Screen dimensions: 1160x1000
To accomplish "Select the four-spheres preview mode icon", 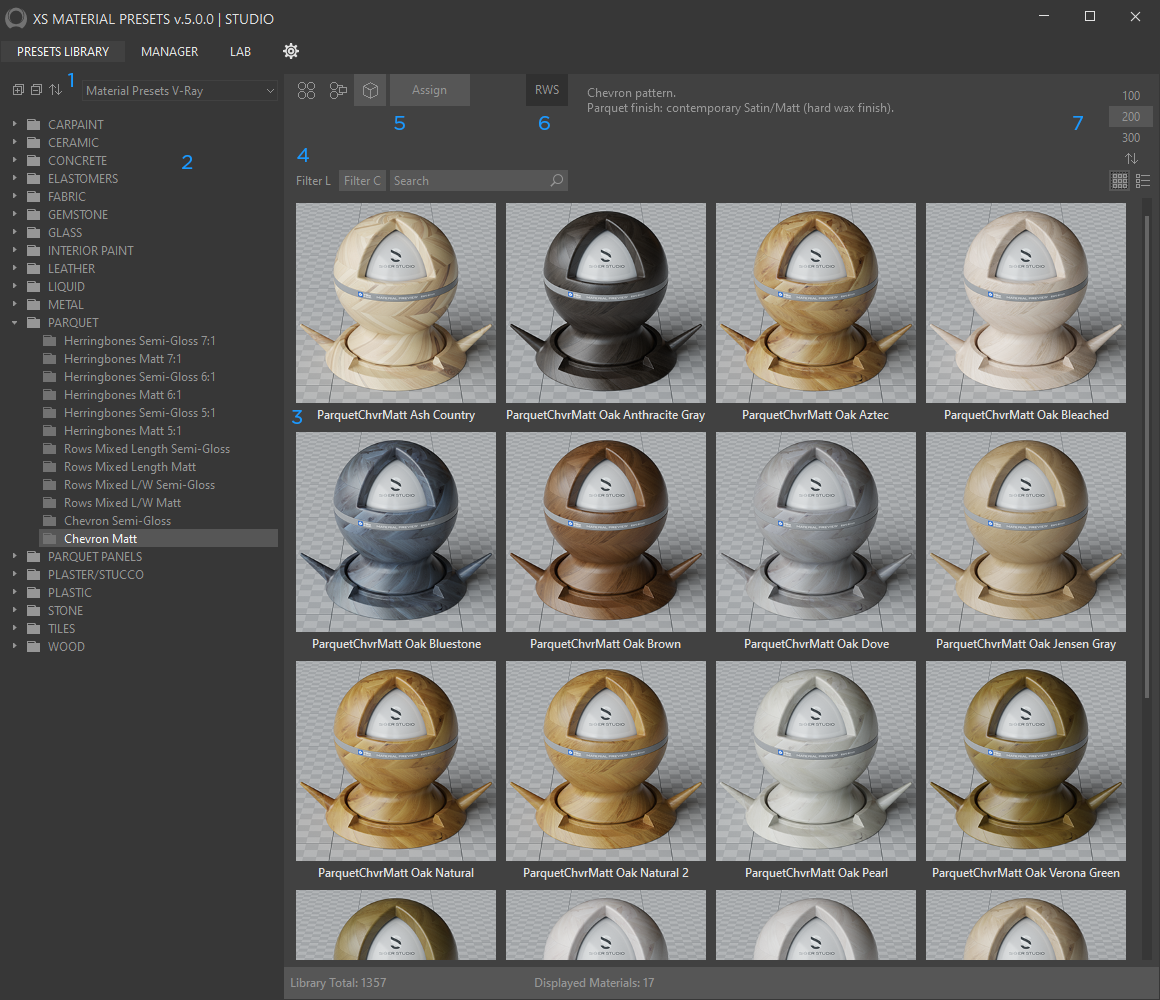I will pos(306,90).
